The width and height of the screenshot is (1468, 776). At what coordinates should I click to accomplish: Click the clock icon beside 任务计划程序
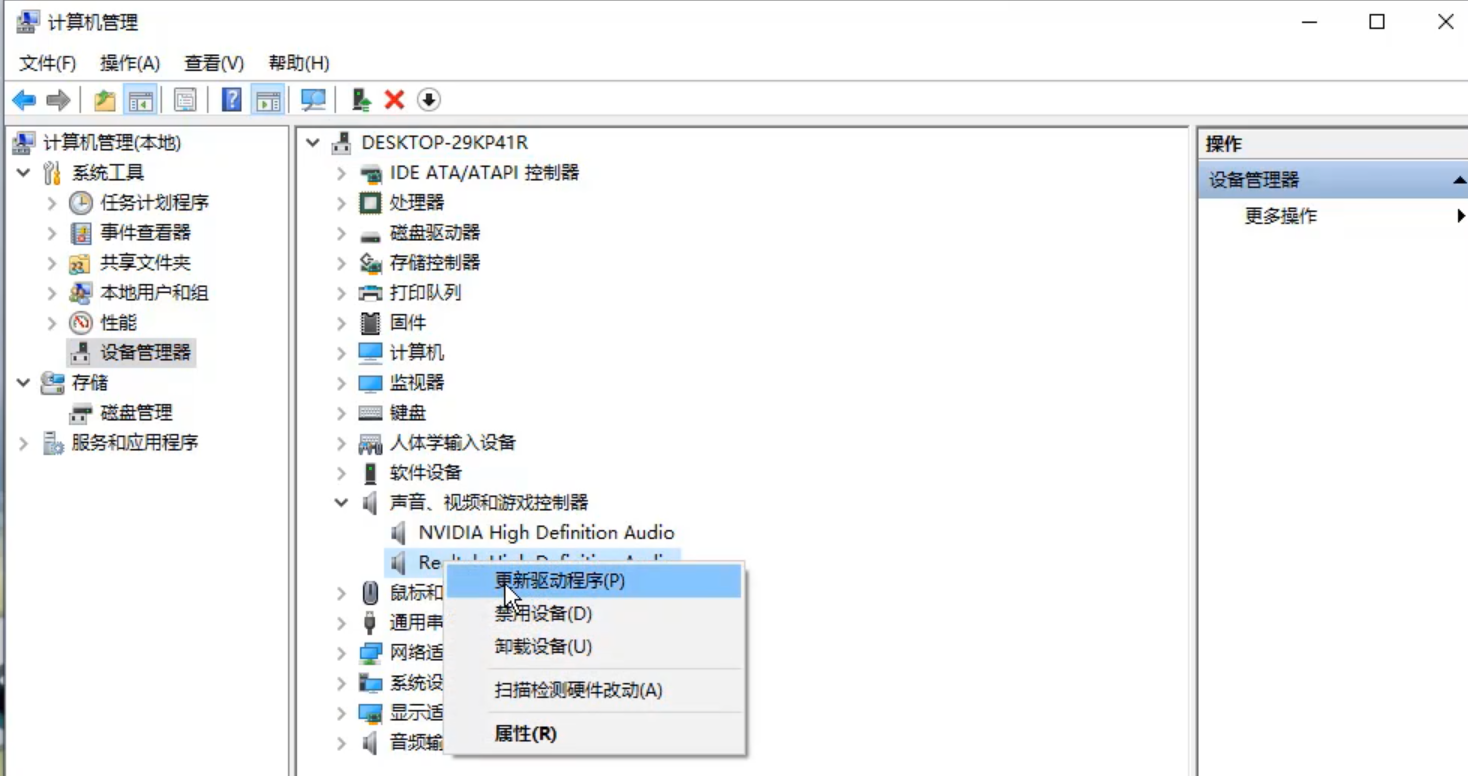click(x=80, y=203)
